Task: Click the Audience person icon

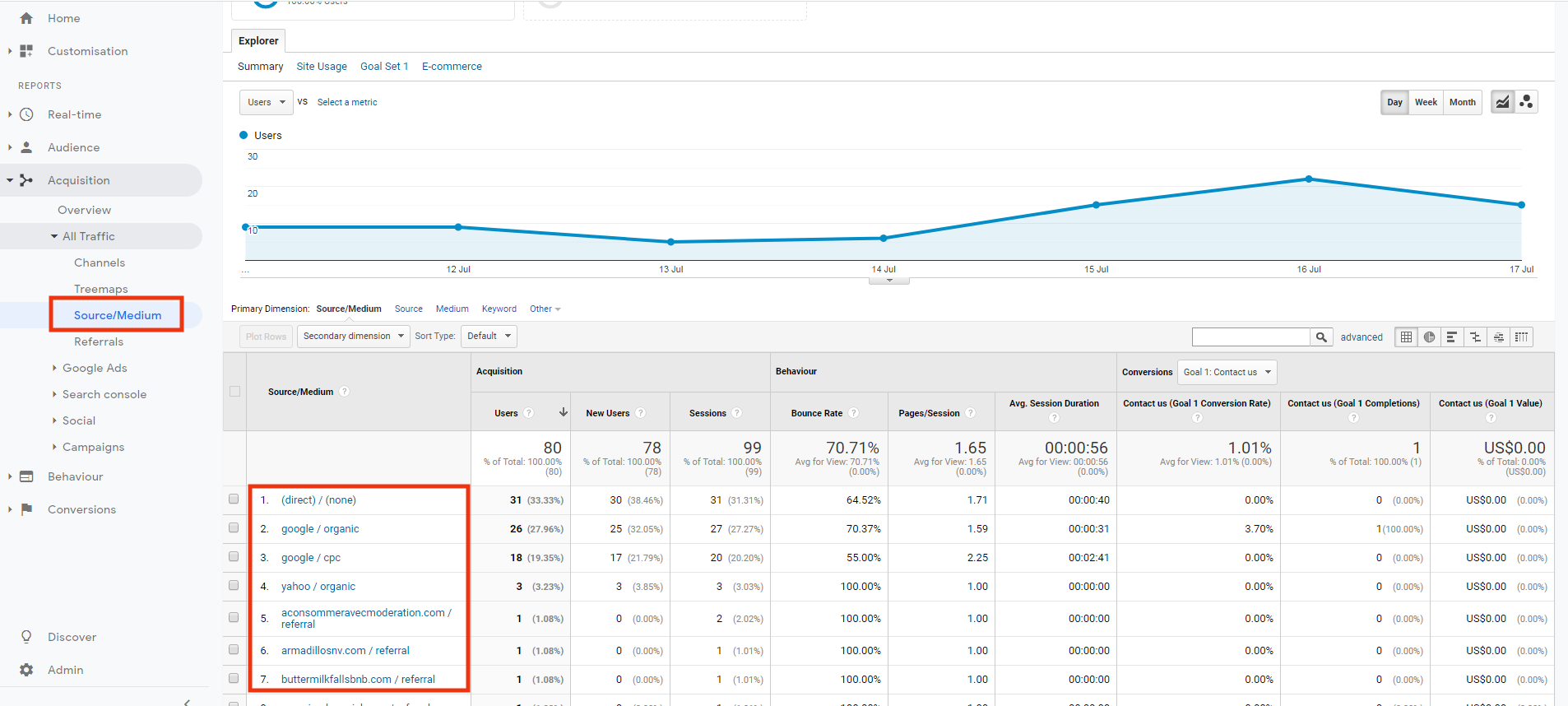Action: 26,147
